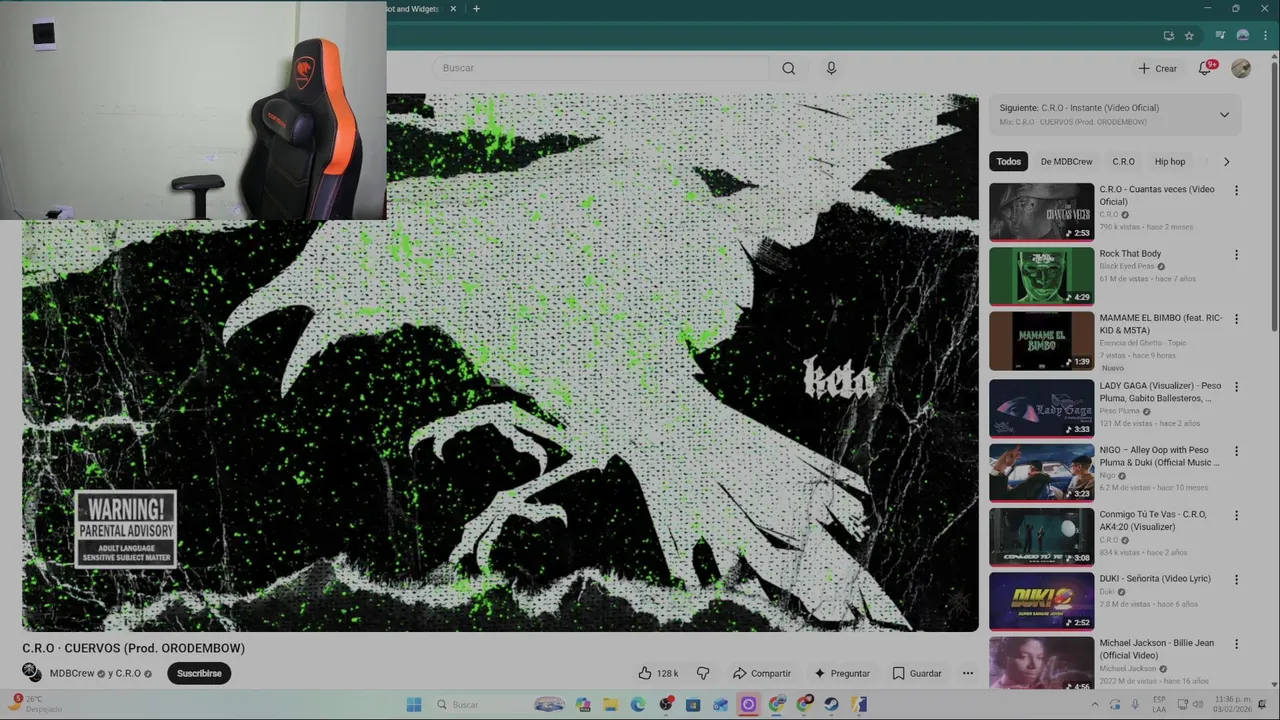Screen dimensions: 1280x720
Task: Open the Windows Start menu
Action: (414, 704)
